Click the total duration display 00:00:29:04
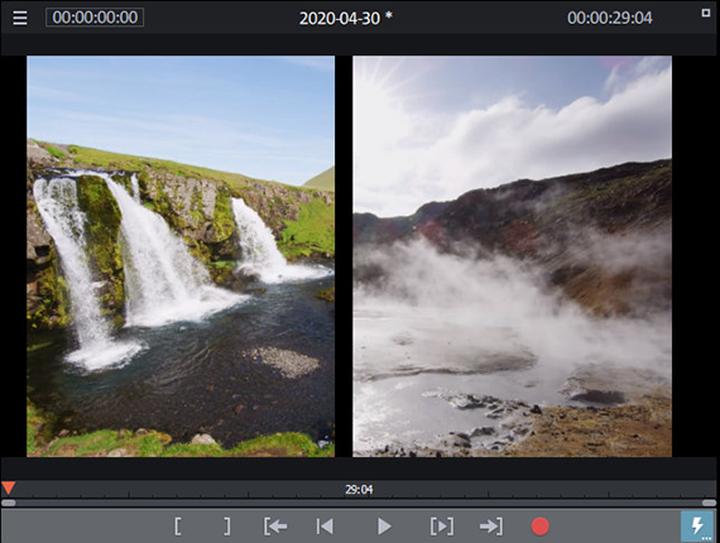 609,18
